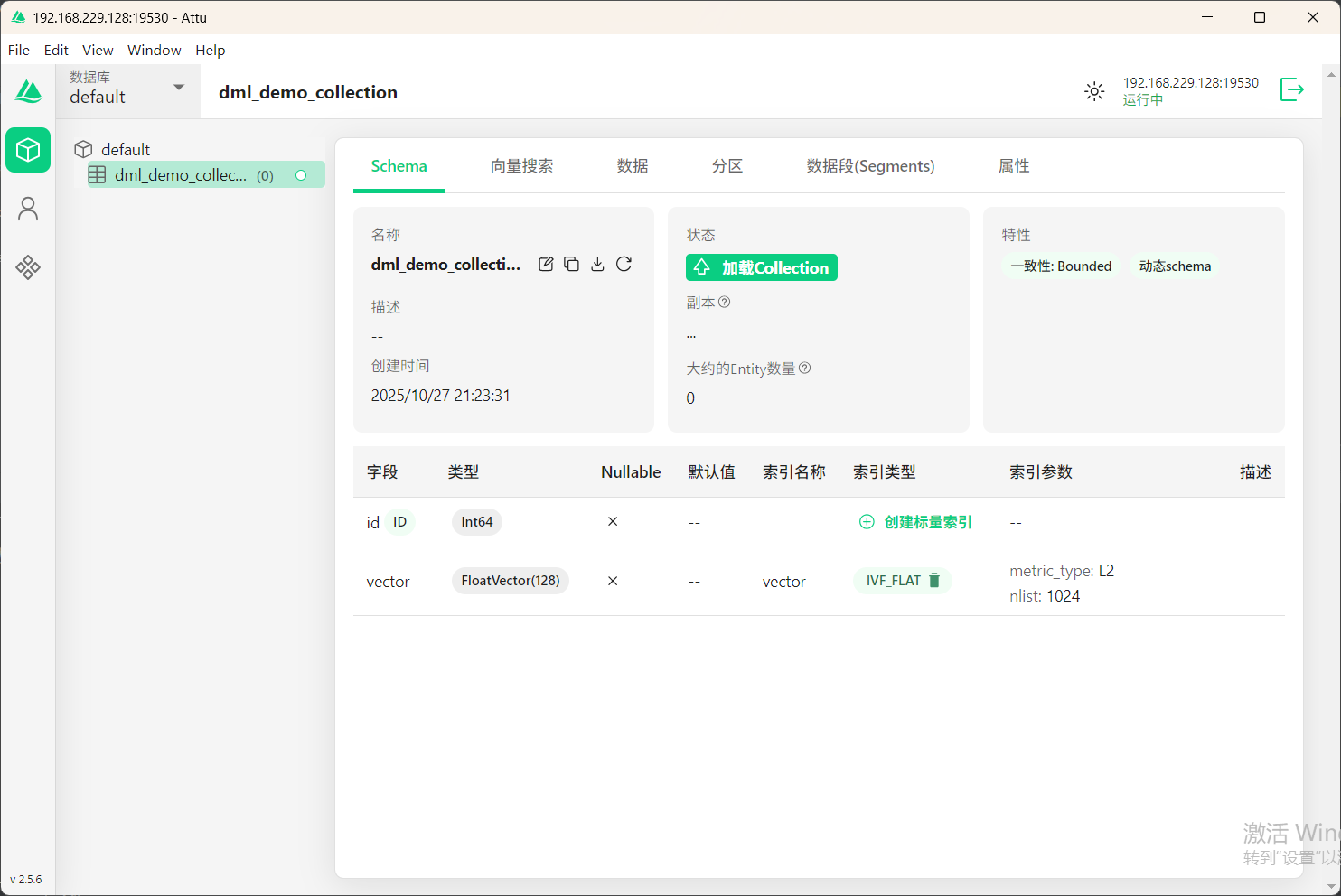Click the status circle on dml_demo_collec row
Viewport: 1341px width, 896px height.
pyautogui.click(x=301, y=175)
